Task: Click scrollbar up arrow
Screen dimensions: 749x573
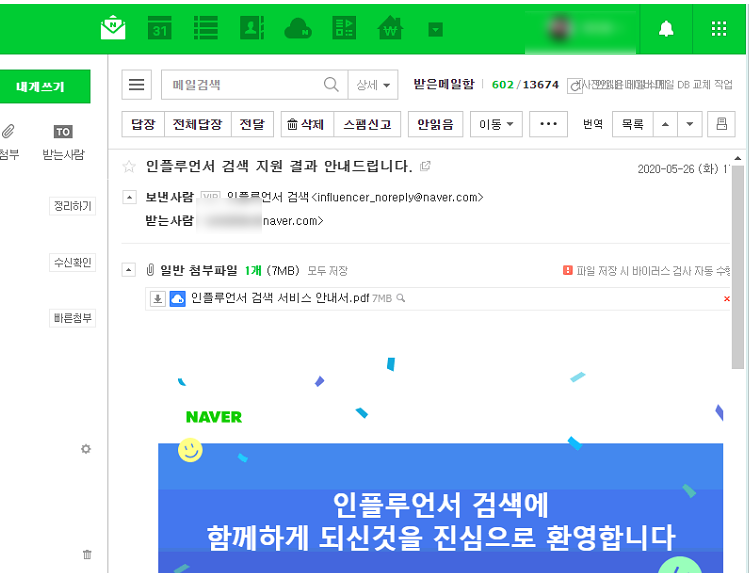Action: [738, 158]
